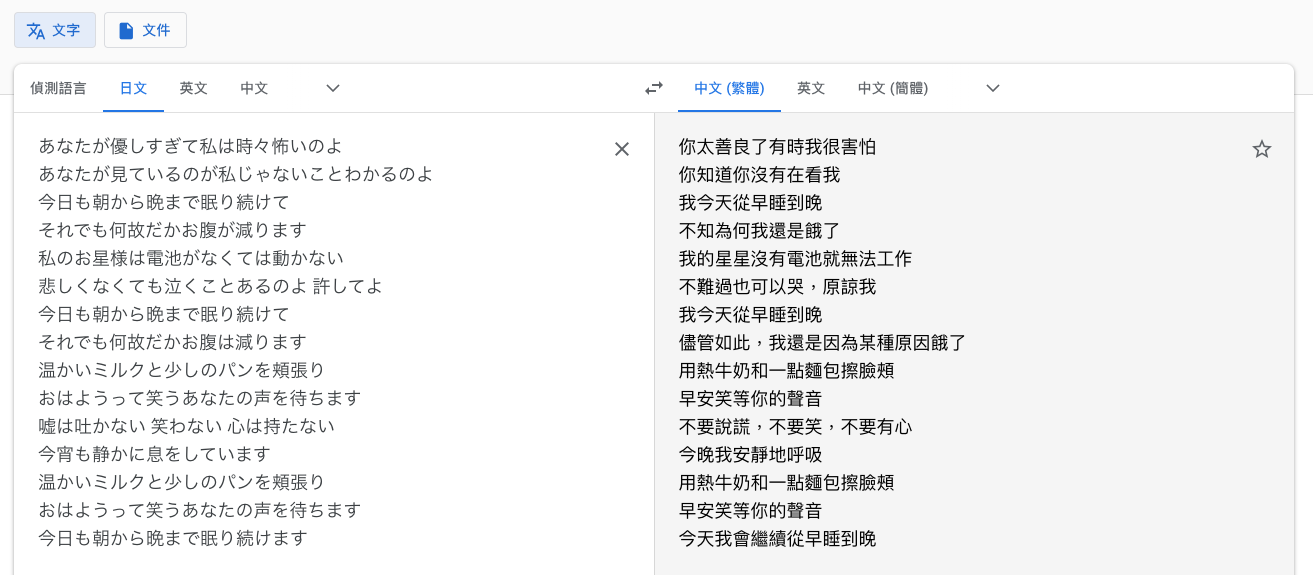
Task: Switch to 文字 text translation mode
Action: pyautogui.click(x=55, y=30)
